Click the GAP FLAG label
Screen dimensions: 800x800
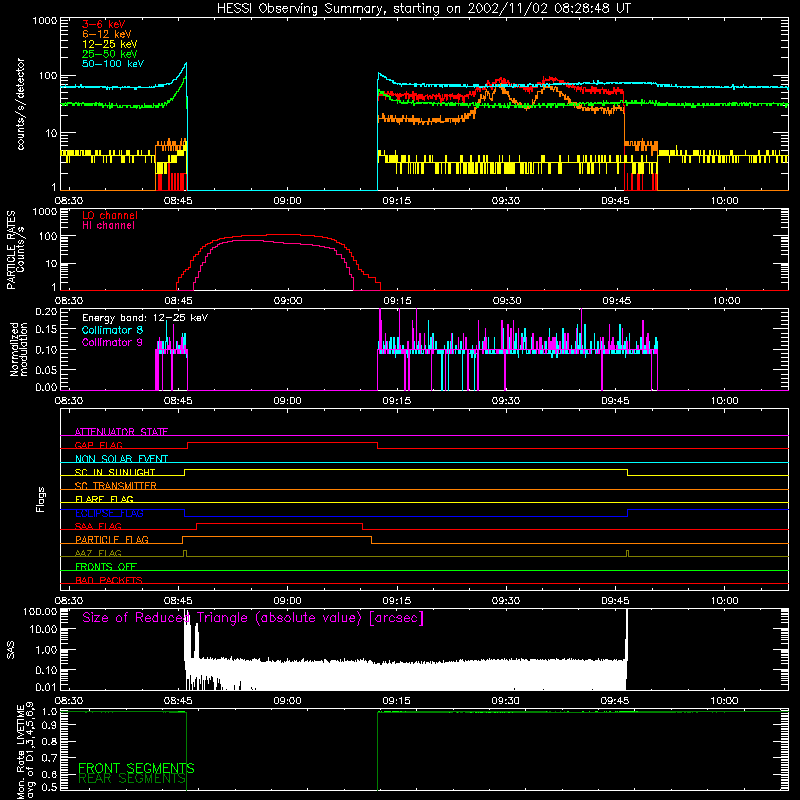pos(98,445)
